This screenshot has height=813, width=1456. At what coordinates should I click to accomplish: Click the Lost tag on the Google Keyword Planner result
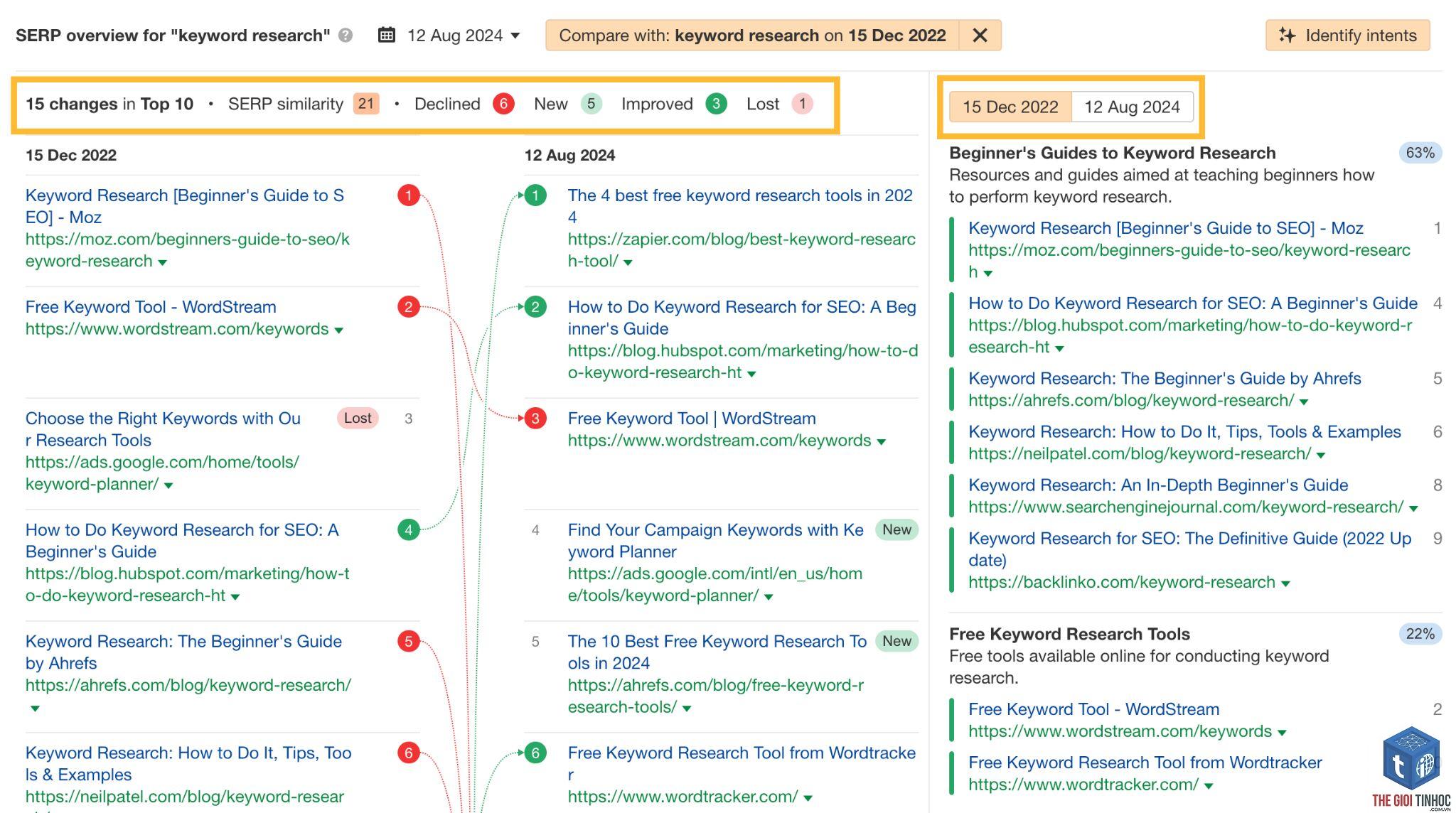coord(357,419)
